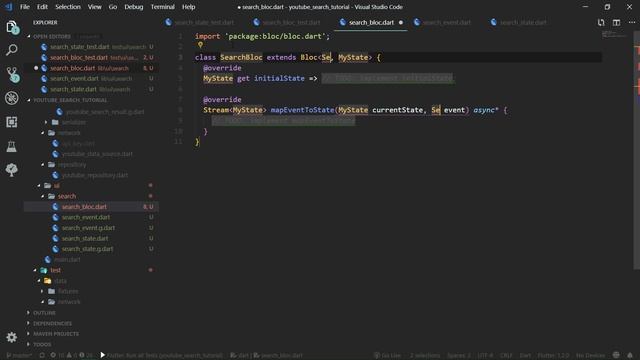Click the unsaved dot on search_bloc.dart tab

pos(401,22)
